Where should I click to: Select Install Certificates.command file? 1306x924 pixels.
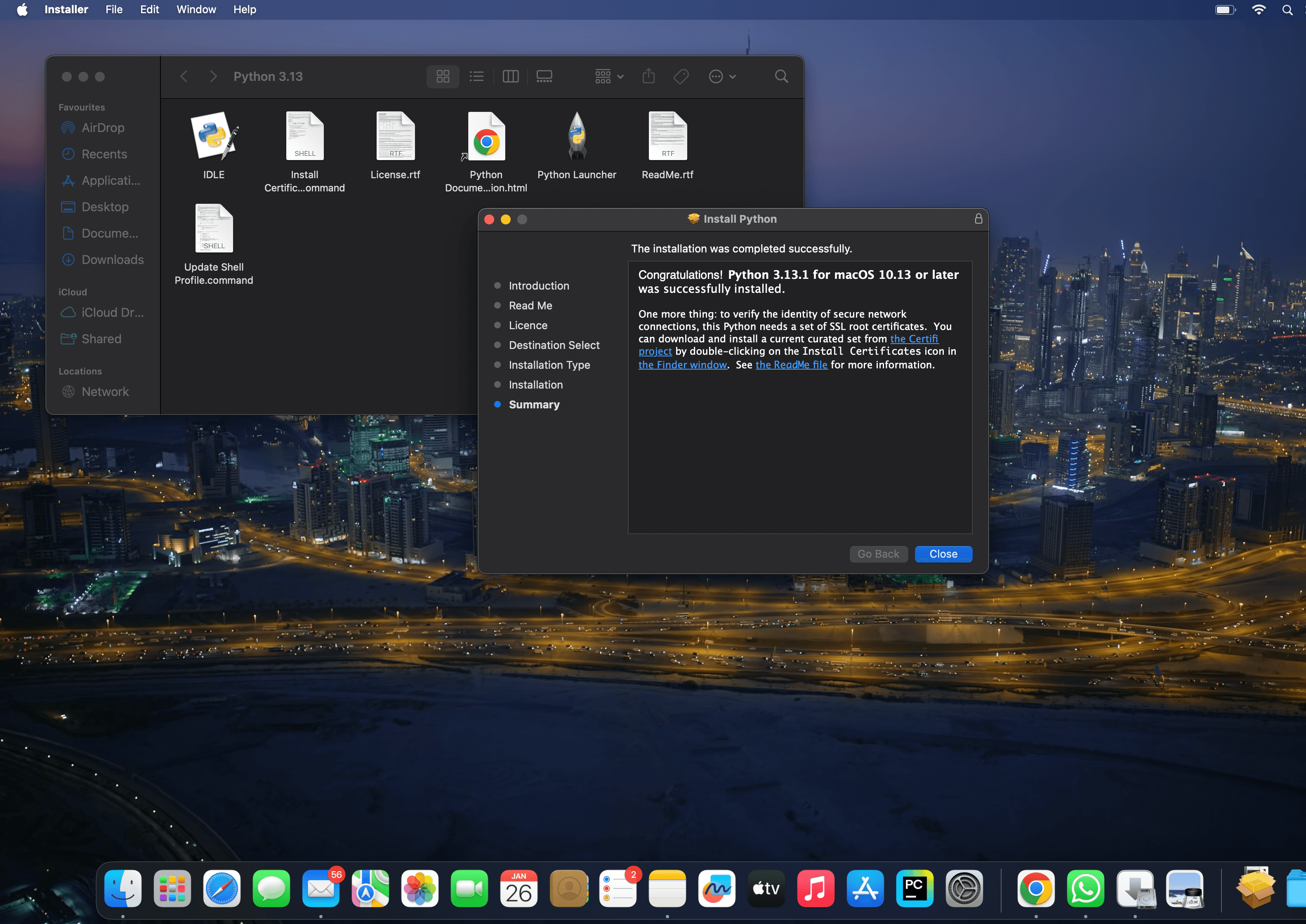[x=304, y=137]
